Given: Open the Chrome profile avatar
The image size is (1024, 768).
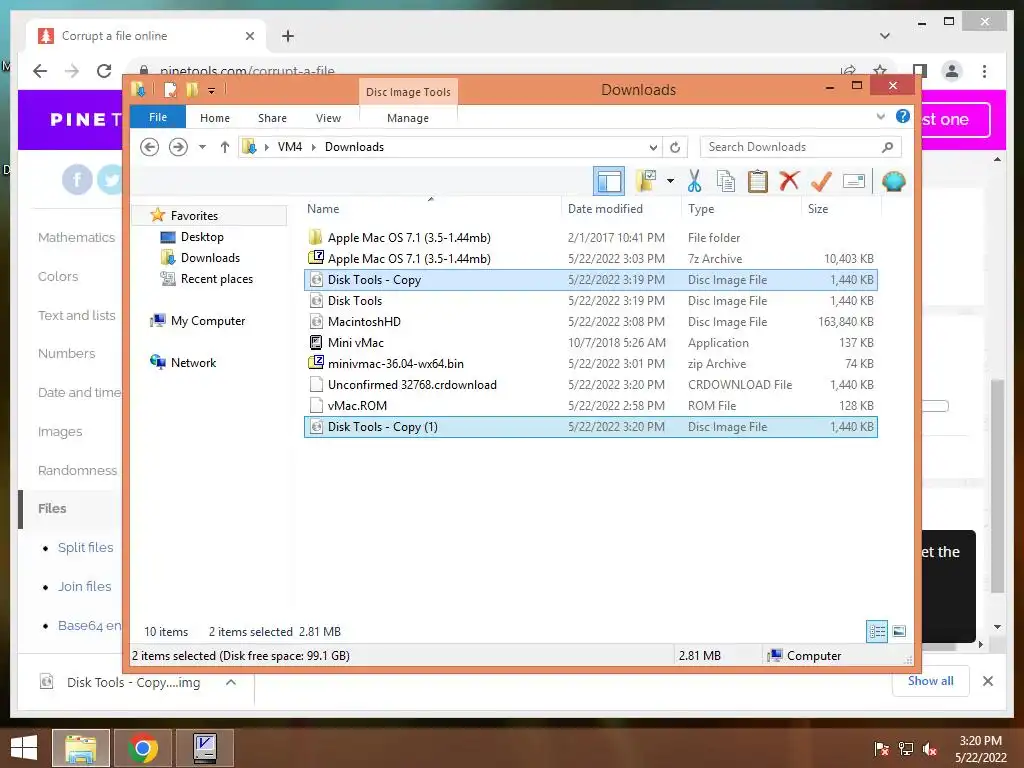Looking at the screenshot, I should coord(952,71).
